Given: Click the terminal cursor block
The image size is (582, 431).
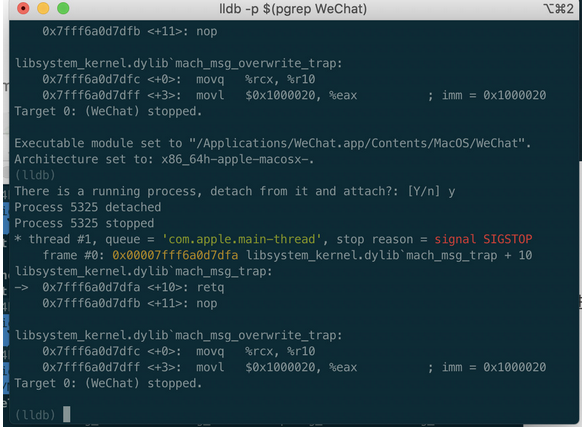Looking at the screenshot, I should coord(66,414).
